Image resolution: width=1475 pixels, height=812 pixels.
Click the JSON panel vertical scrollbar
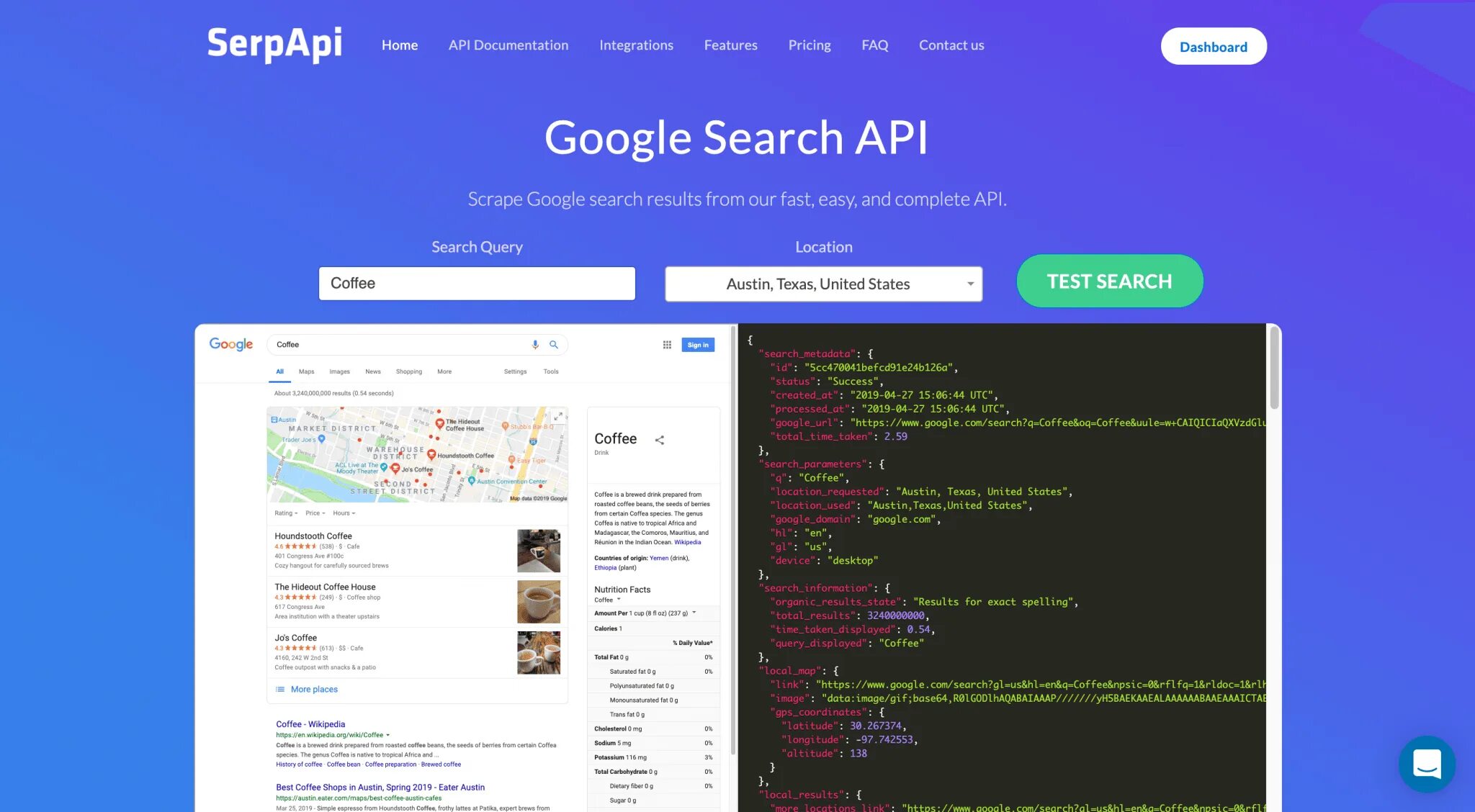pos(1274,368)
